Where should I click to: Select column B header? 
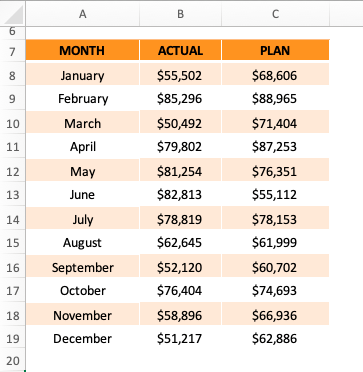(x=180, y=14)
